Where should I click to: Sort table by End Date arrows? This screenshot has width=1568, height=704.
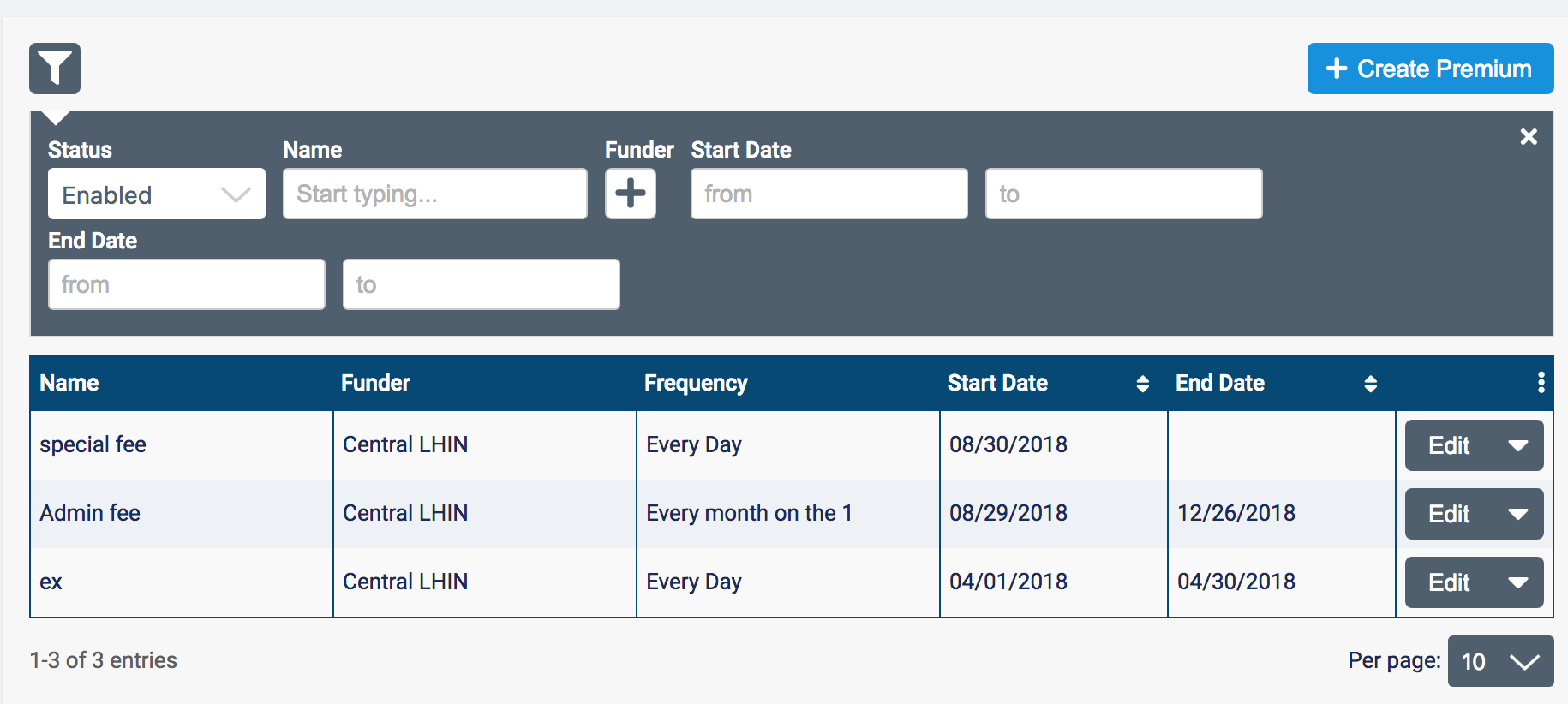(1370, 384)
